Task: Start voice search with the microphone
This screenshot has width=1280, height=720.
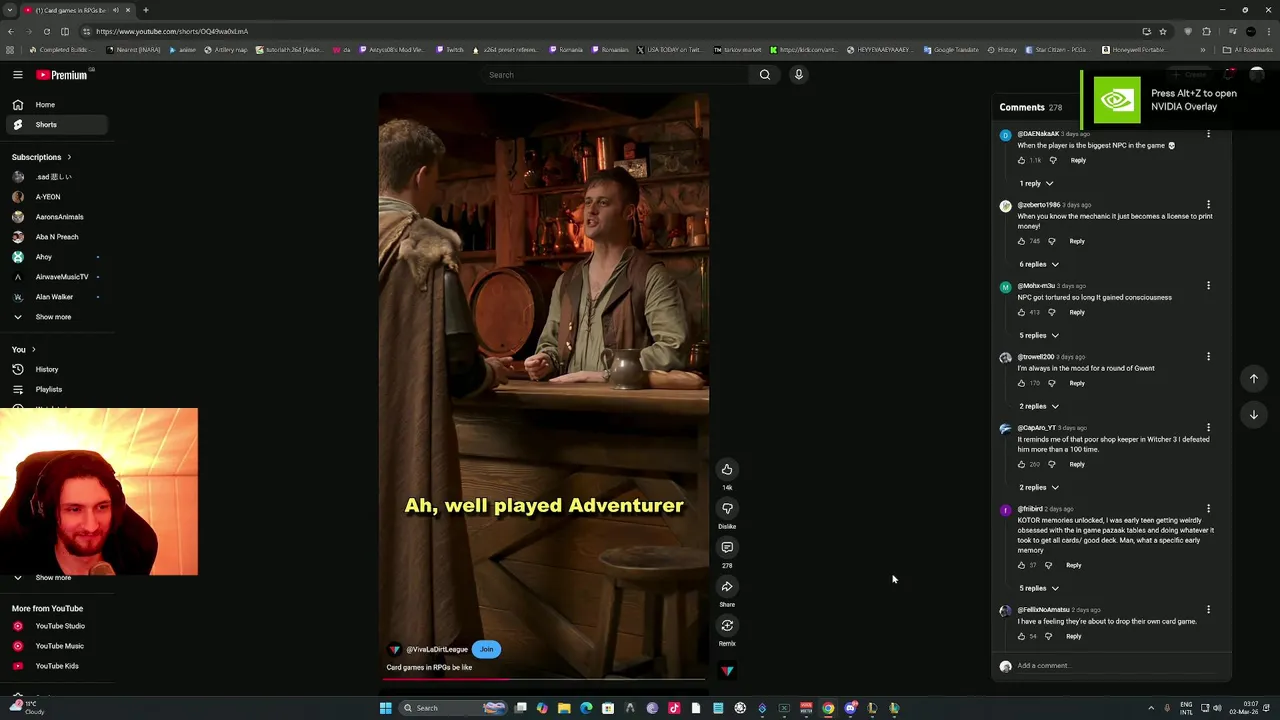Action: coord(798,75)
